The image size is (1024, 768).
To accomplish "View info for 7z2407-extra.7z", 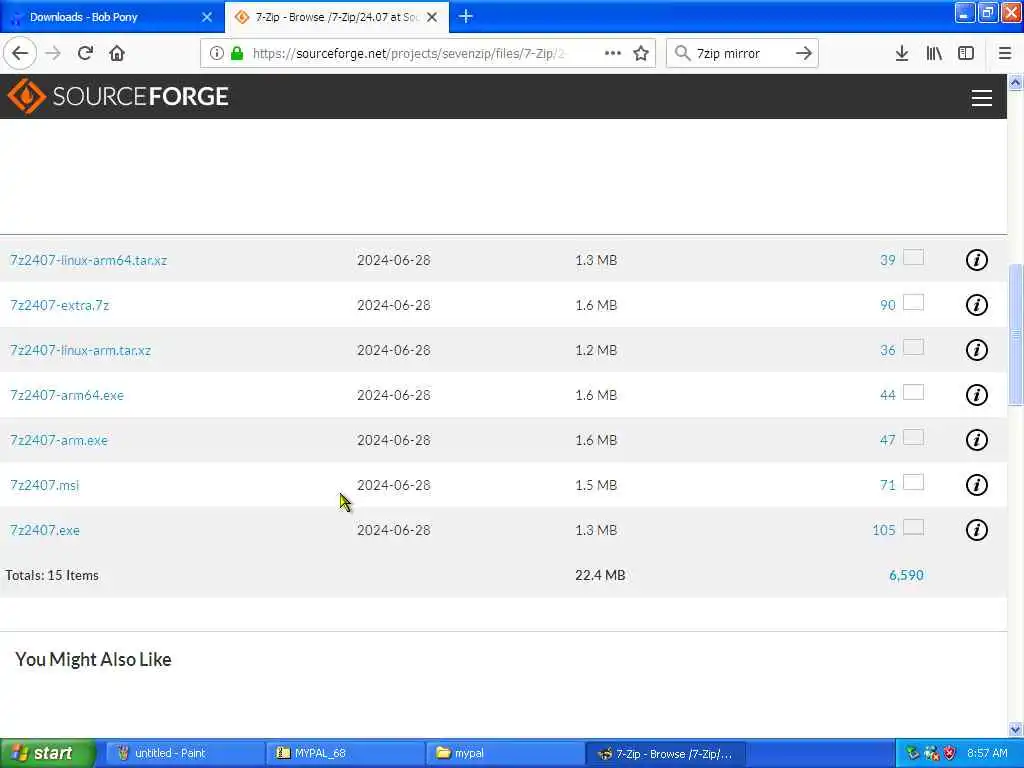I will point(976,305).
